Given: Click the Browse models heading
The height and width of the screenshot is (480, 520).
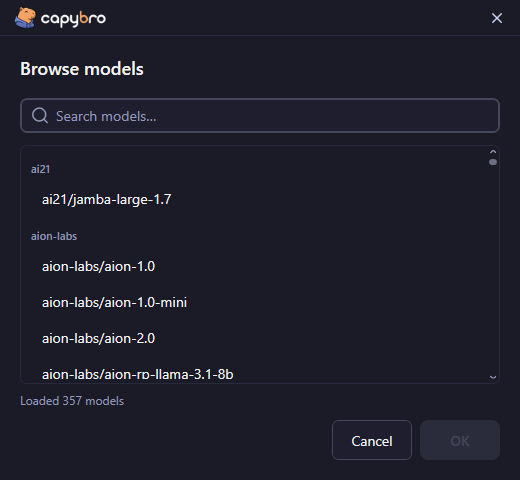Looking at the screenshot, I should pyautogui.click(x=82, y=69).
